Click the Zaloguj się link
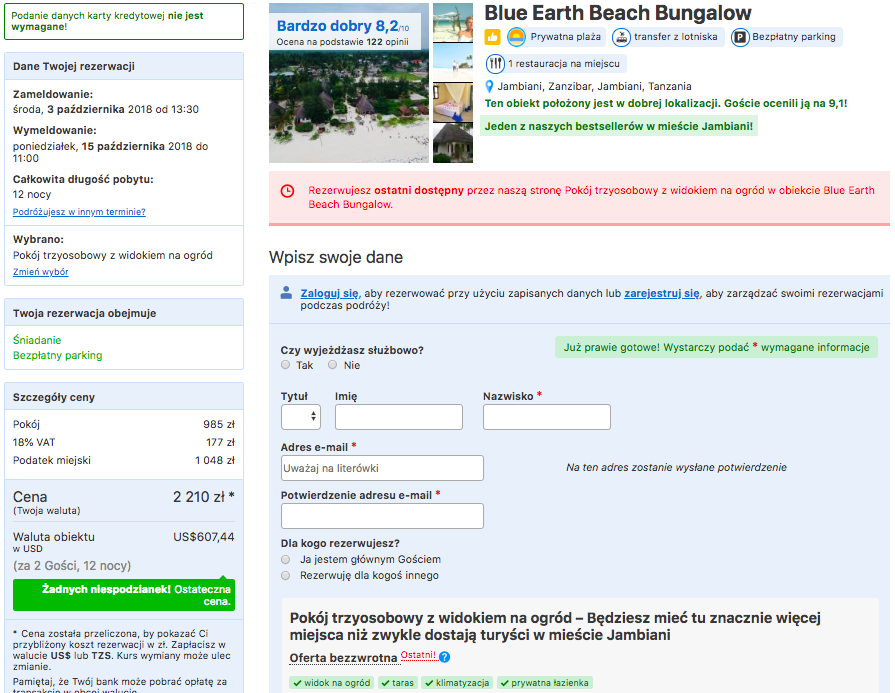895x693 pixels. click(x=329, y=293)
